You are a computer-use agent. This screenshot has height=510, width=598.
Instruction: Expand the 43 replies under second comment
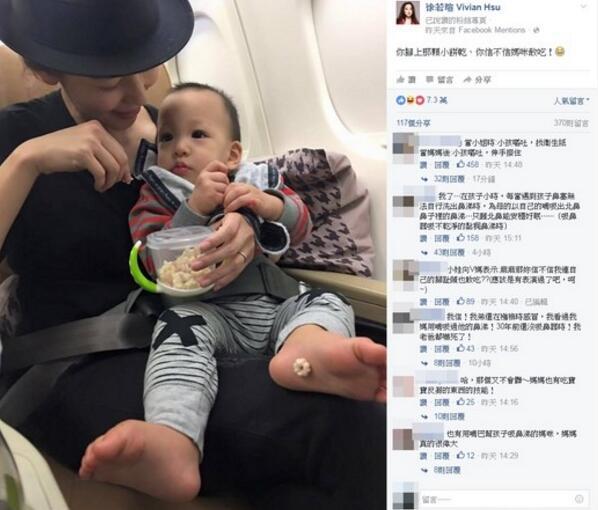click(x=445, y=252)
